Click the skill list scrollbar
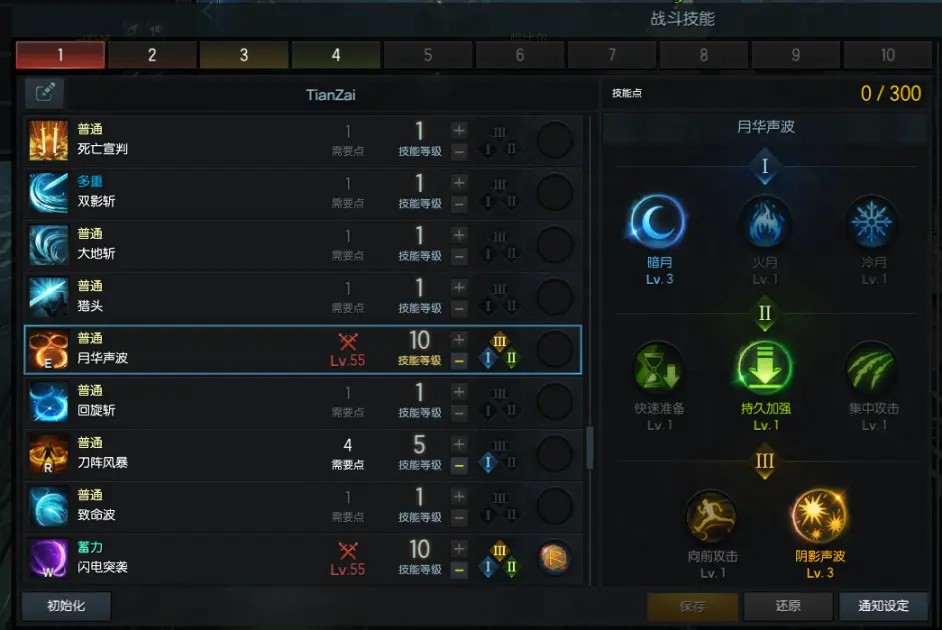 pos(590,447)
